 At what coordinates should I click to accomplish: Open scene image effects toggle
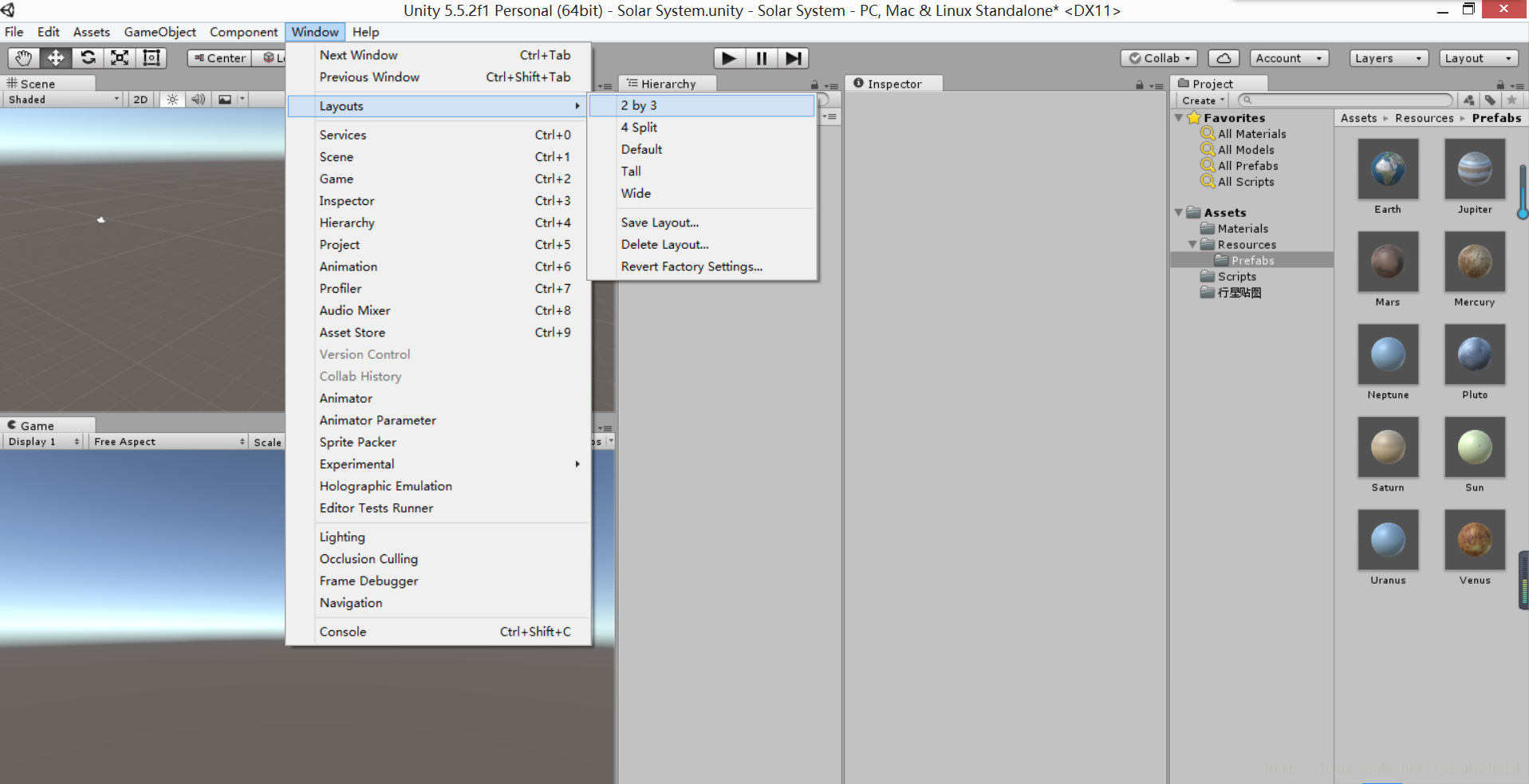pyautogui.click(x=225, y=100)
